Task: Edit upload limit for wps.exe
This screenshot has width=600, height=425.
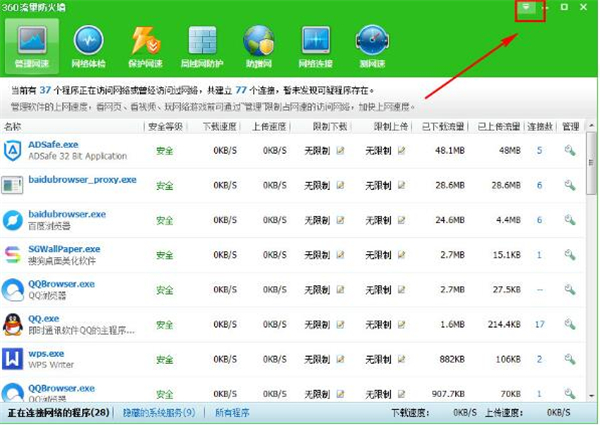Action: (x=401, y=359)
